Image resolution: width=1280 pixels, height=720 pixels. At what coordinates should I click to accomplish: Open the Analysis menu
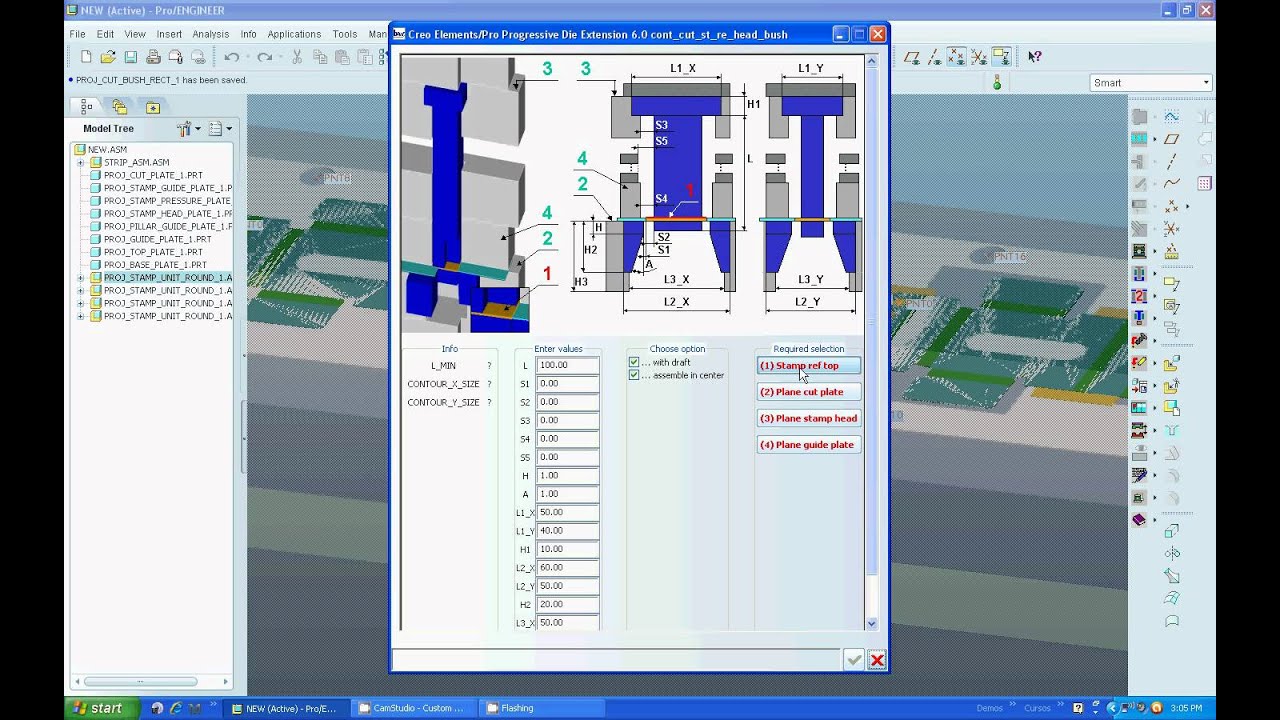click(211, 34)
